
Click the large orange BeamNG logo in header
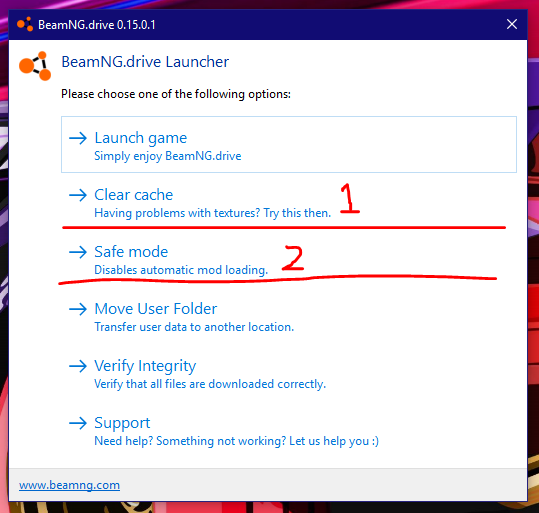[x=35, y=66]
